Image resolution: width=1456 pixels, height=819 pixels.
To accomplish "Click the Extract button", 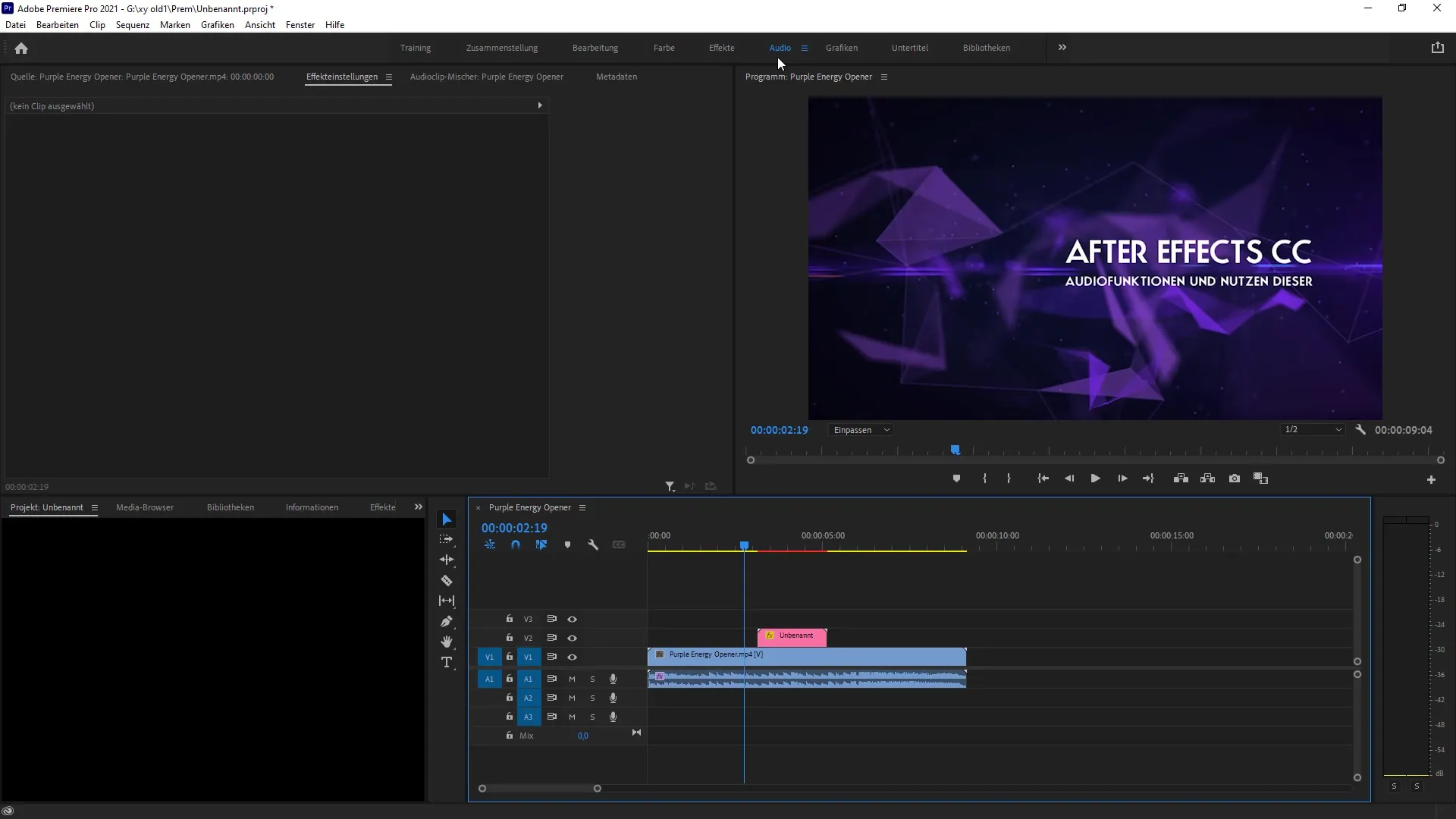I will [1207, 479].
